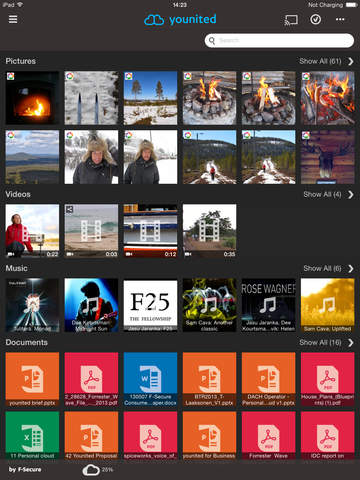Expand Pictures with Show All (61)
Screen dimensions: 360x480
coord(326,61)
